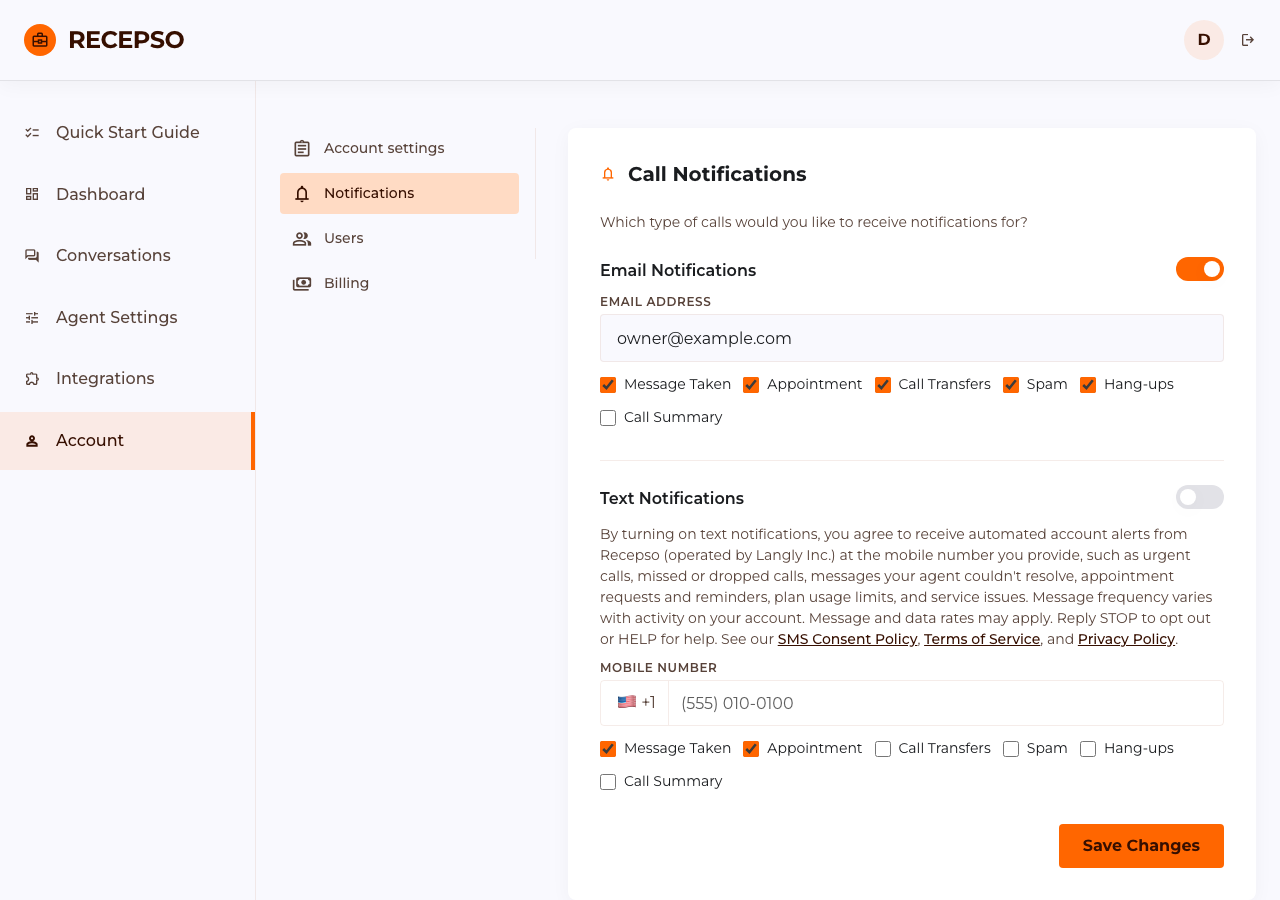The width and height of the screenshot is (1280, 900).
Task: Click the Account settings clipboard icon
Action: click(302, 148)
